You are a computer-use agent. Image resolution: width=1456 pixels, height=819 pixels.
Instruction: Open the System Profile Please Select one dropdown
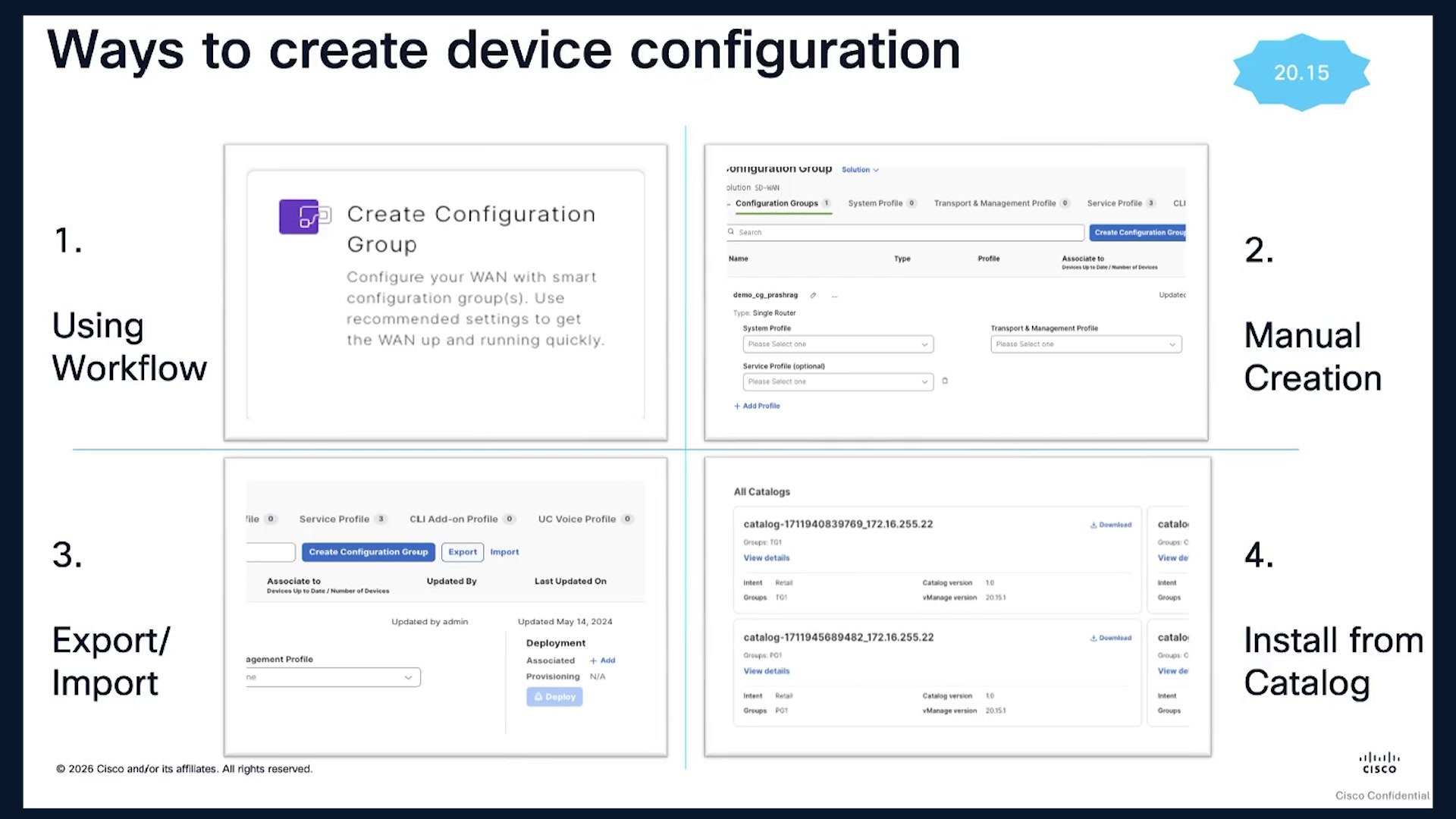pos(838,344)
